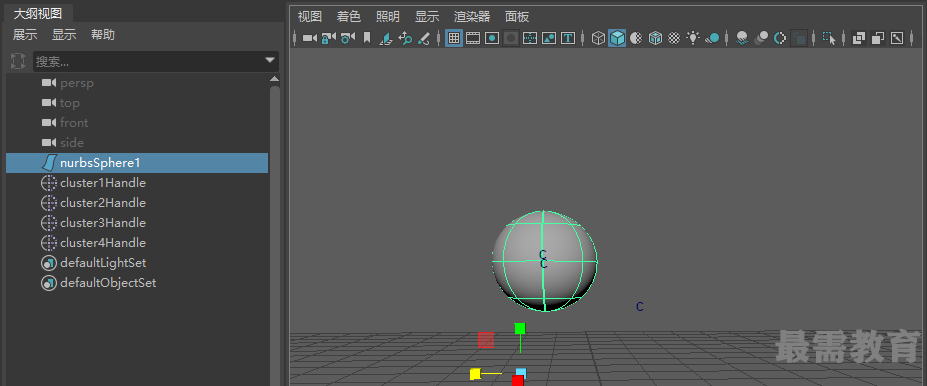This screenshot has height=386, width=927.
Task: Toggle the Safe Action icon
Action: 549,38
